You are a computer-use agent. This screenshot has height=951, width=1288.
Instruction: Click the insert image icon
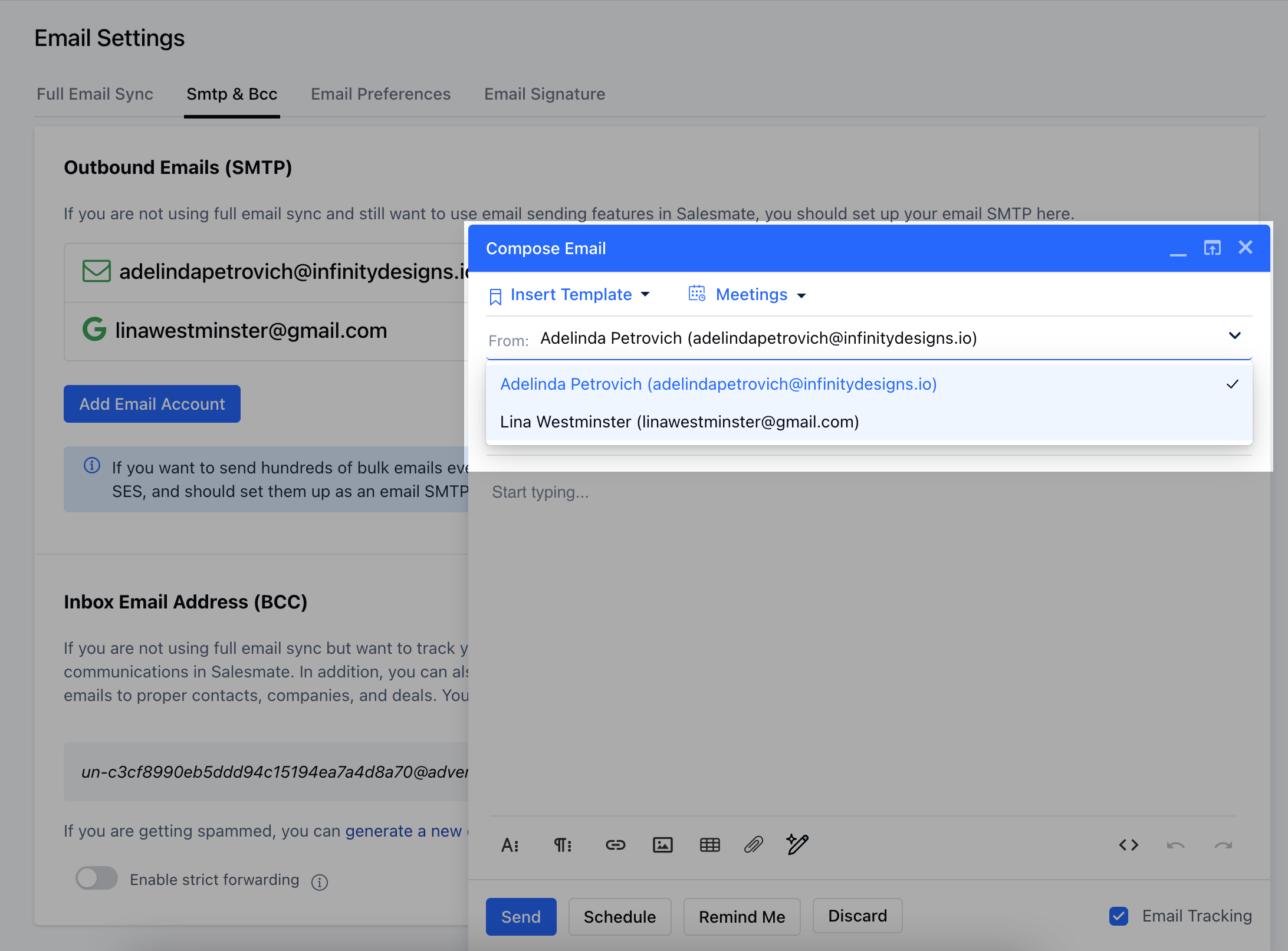[662, 845]
